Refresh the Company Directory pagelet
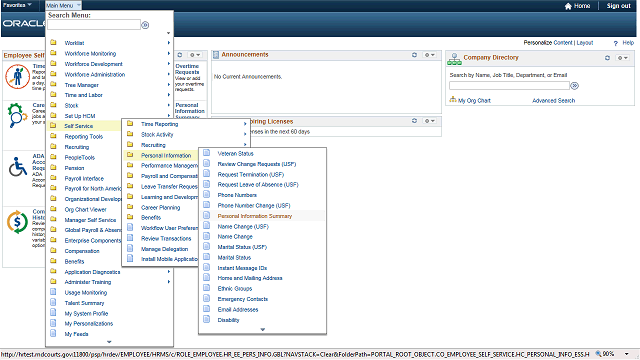Image resolution: width=640 pixels, height=360 pixels. pos(607,58)
